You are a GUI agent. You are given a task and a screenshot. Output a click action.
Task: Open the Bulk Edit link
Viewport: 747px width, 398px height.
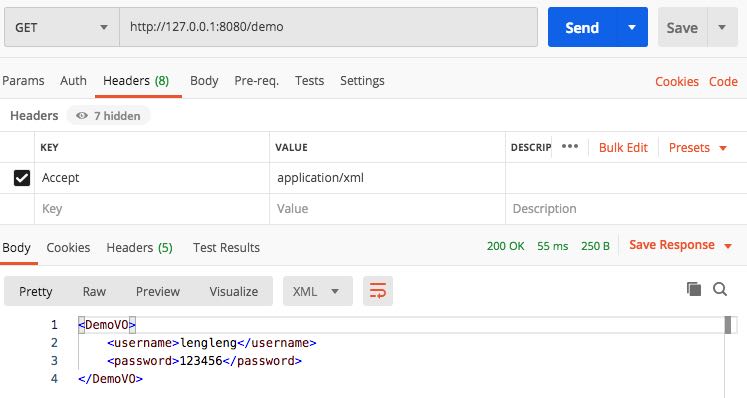click(x=623, y=148)
